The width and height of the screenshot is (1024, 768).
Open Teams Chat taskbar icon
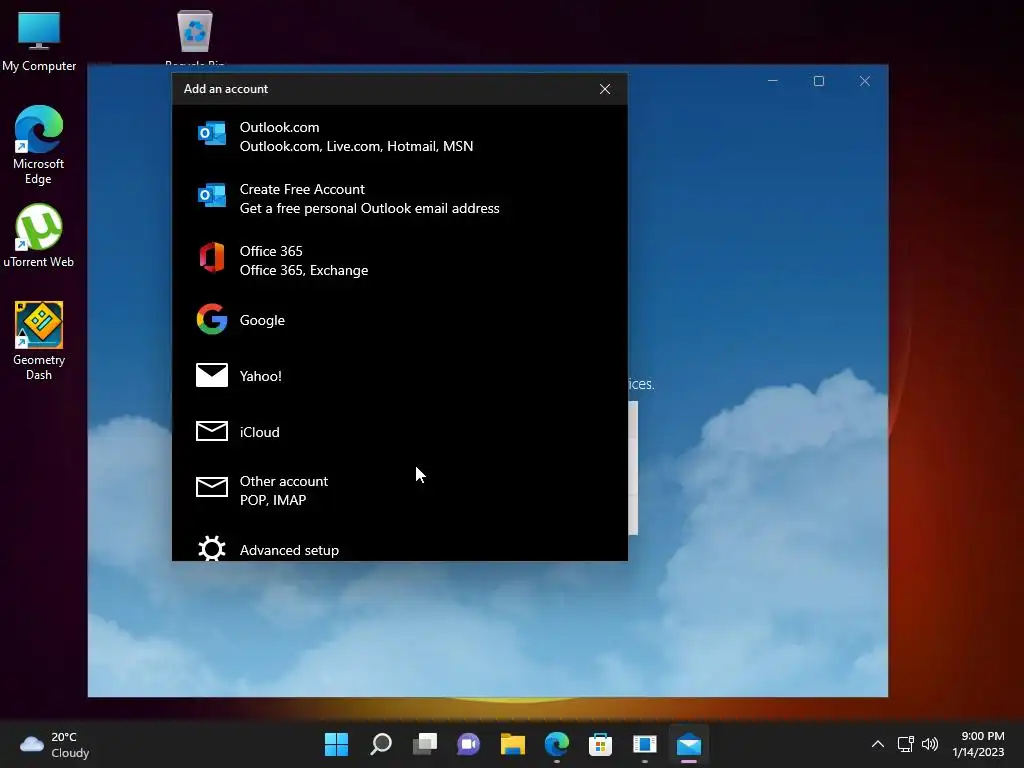[468, 744]
